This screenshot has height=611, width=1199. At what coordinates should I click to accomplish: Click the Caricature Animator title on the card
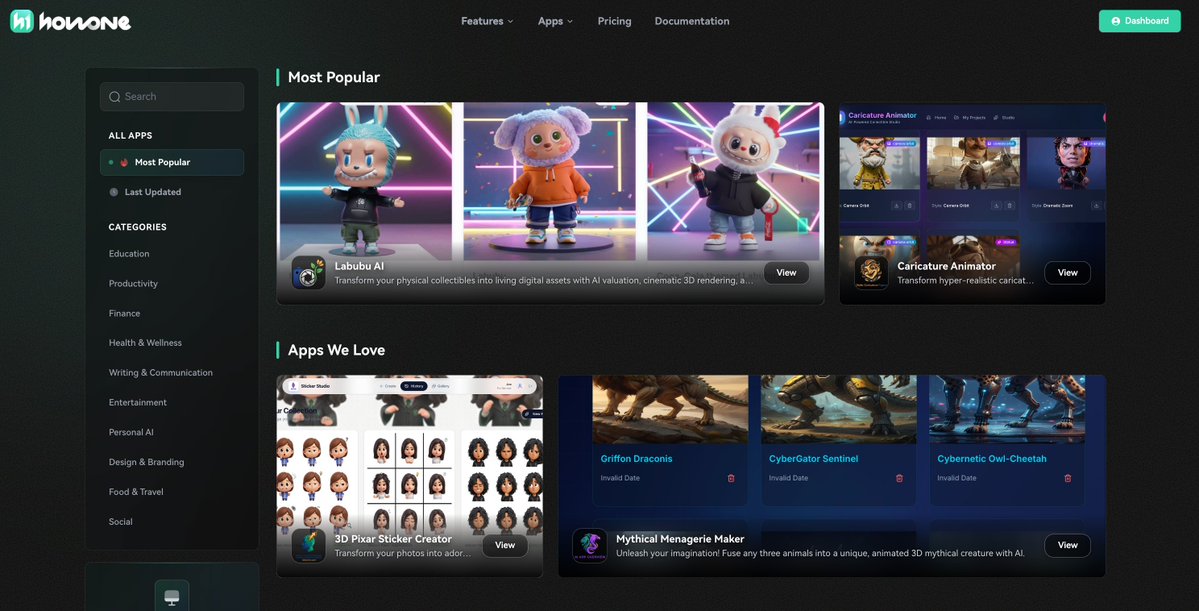(x=947, y=266)
